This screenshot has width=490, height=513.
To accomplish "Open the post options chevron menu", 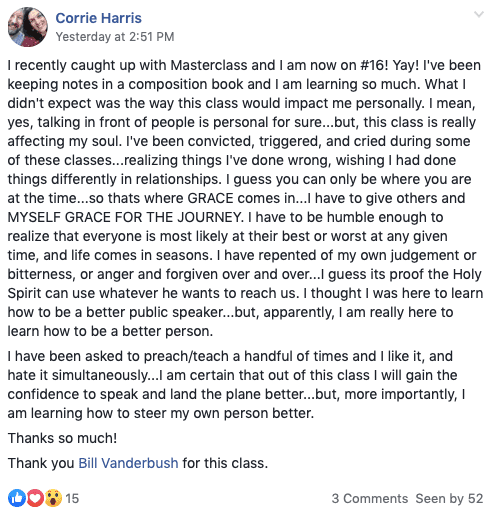I will 479,14.
